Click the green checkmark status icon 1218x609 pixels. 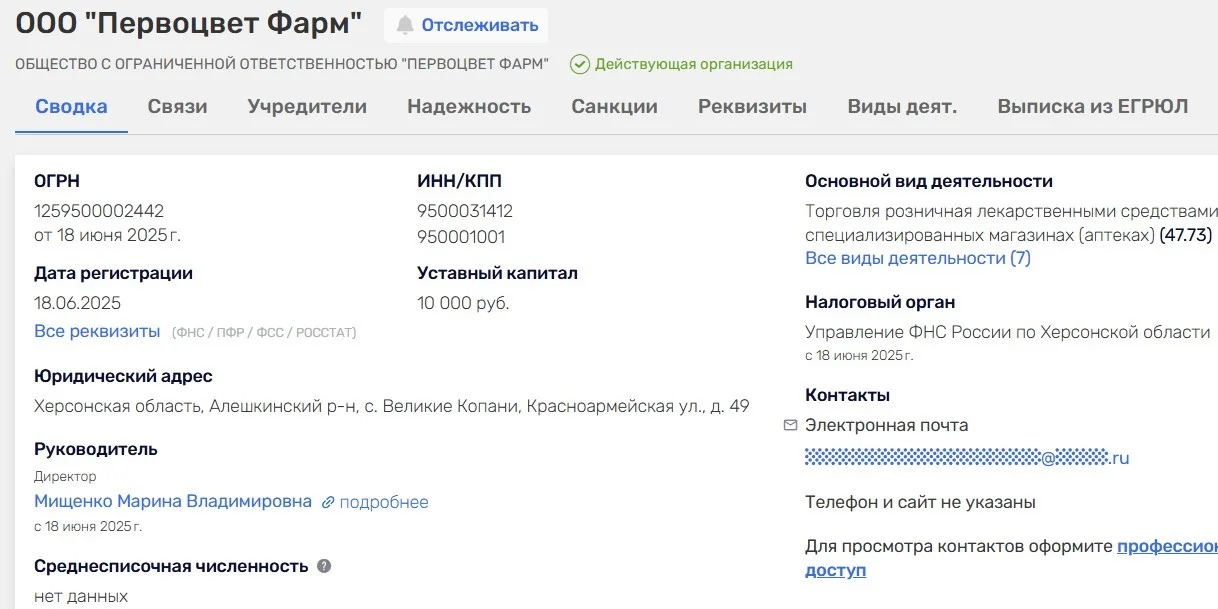(x=580, y=64)
